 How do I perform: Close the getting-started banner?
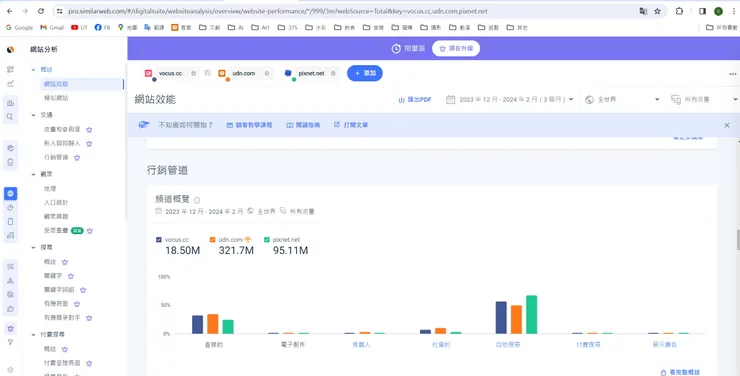727,125
